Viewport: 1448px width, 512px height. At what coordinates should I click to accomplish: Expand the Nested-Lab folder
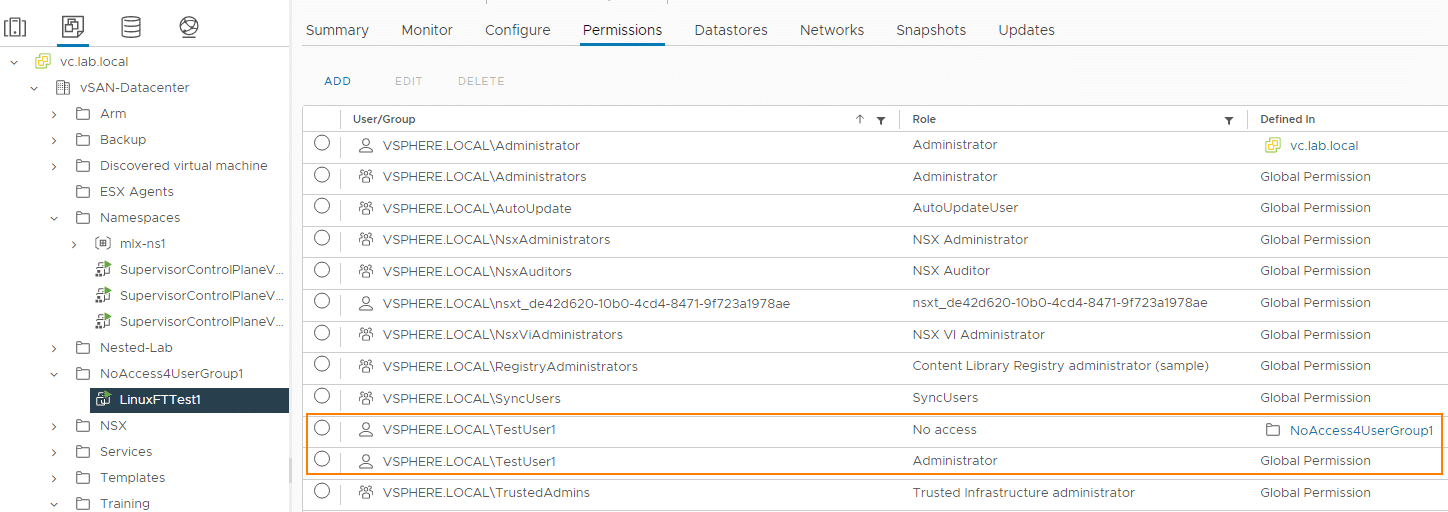click(x=54, y=347)
